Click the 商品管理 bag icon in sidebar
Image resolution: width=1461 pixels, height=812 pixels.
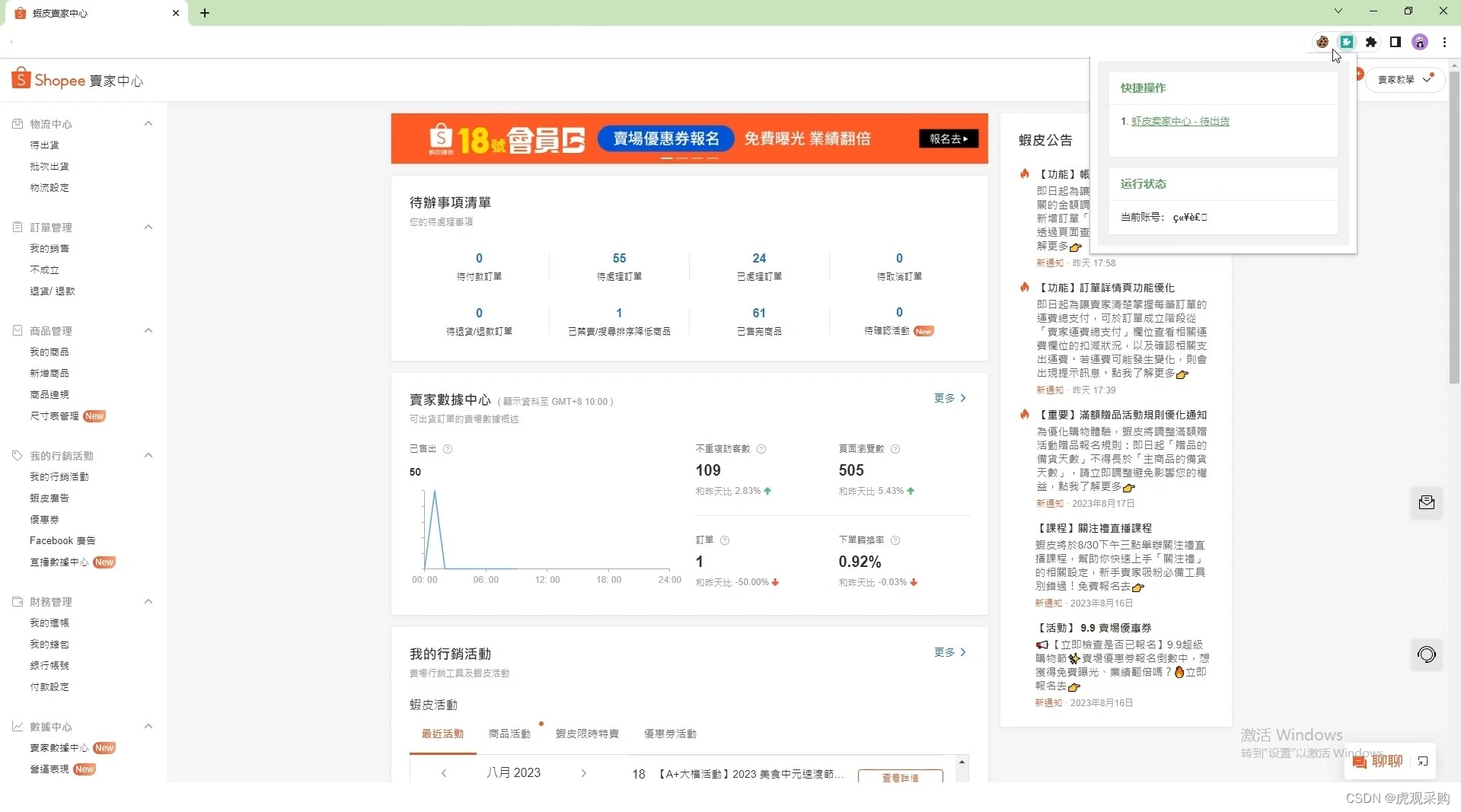18,330
